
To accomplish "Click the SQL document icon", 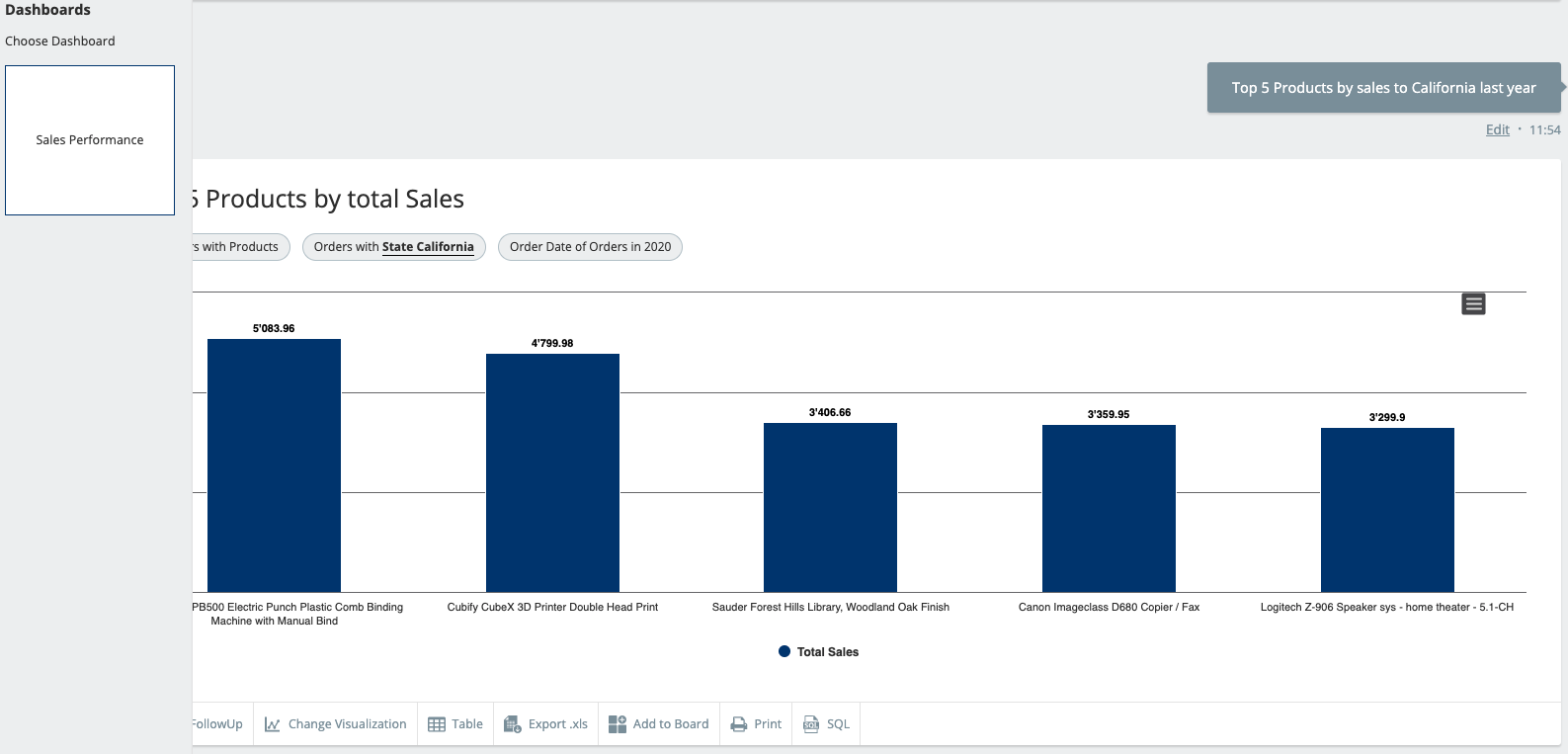I will (811, 724).
